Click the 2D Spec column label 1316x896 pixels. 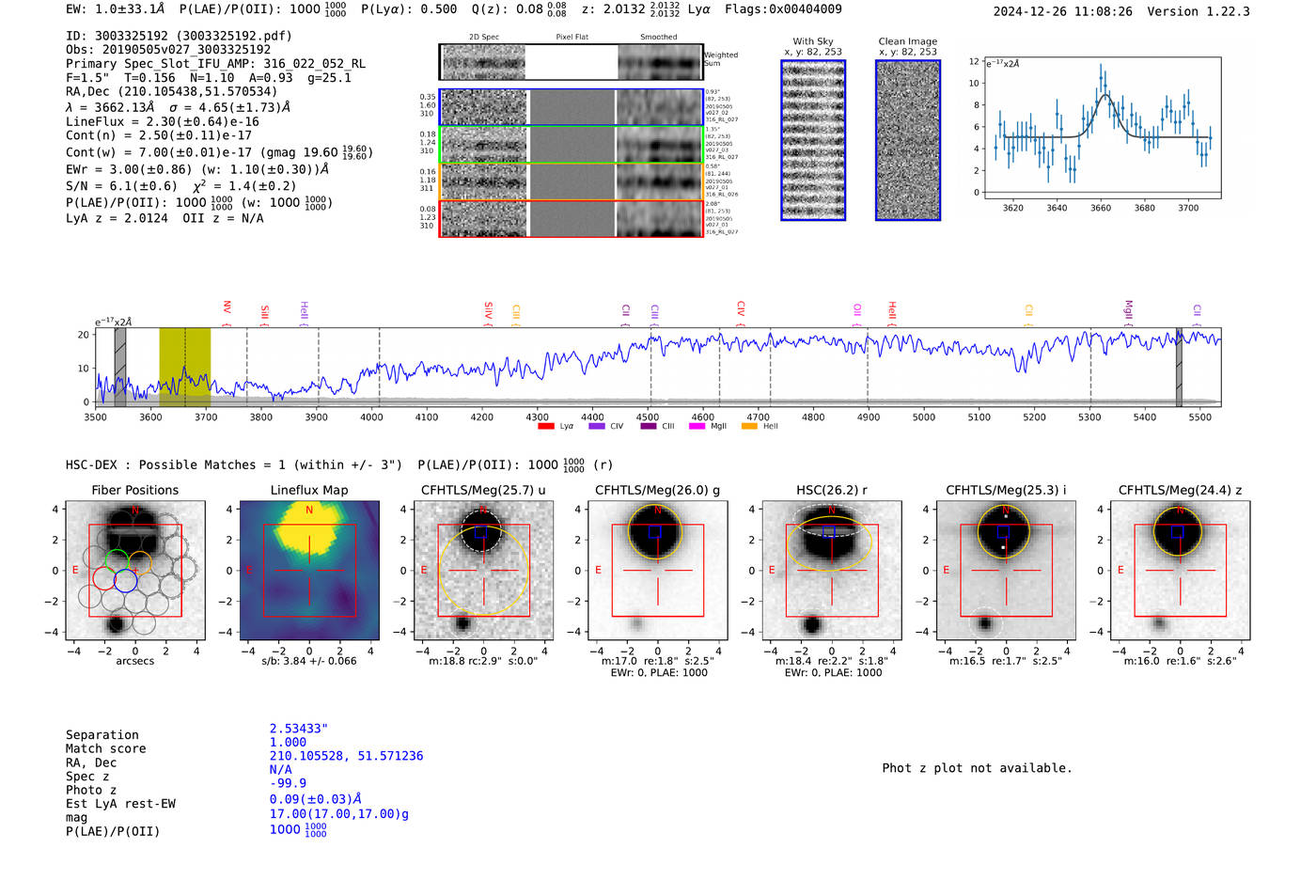pyautogui.click(x=484, y=37)
